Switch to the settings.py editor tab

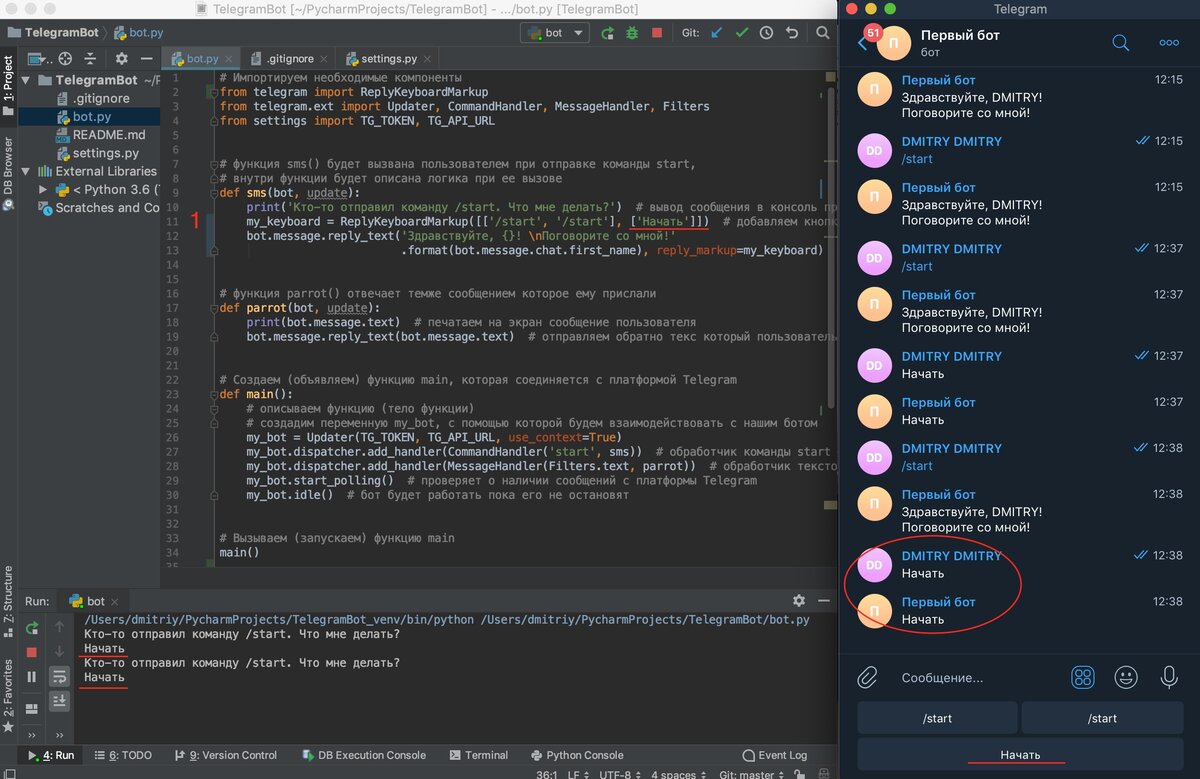(387, 59)
